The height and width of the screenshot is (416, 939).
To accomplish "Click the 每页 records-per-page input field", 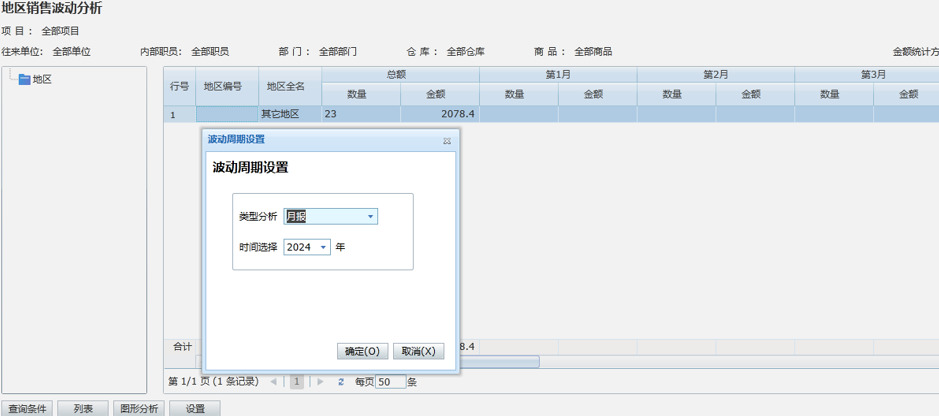I will coord(390,381).
